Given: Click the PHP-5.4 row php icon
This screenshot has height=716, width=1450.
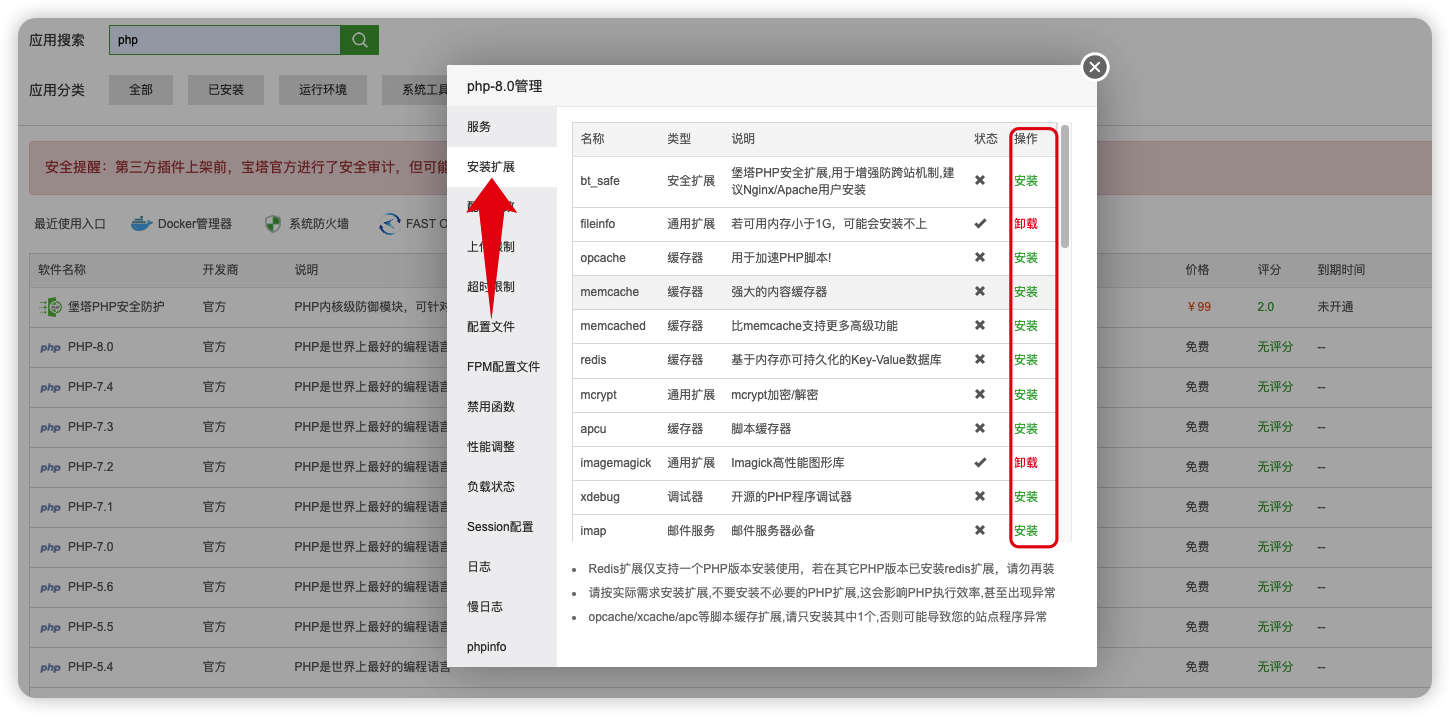Looking at the screenshot, I should [x=50, y=668].
